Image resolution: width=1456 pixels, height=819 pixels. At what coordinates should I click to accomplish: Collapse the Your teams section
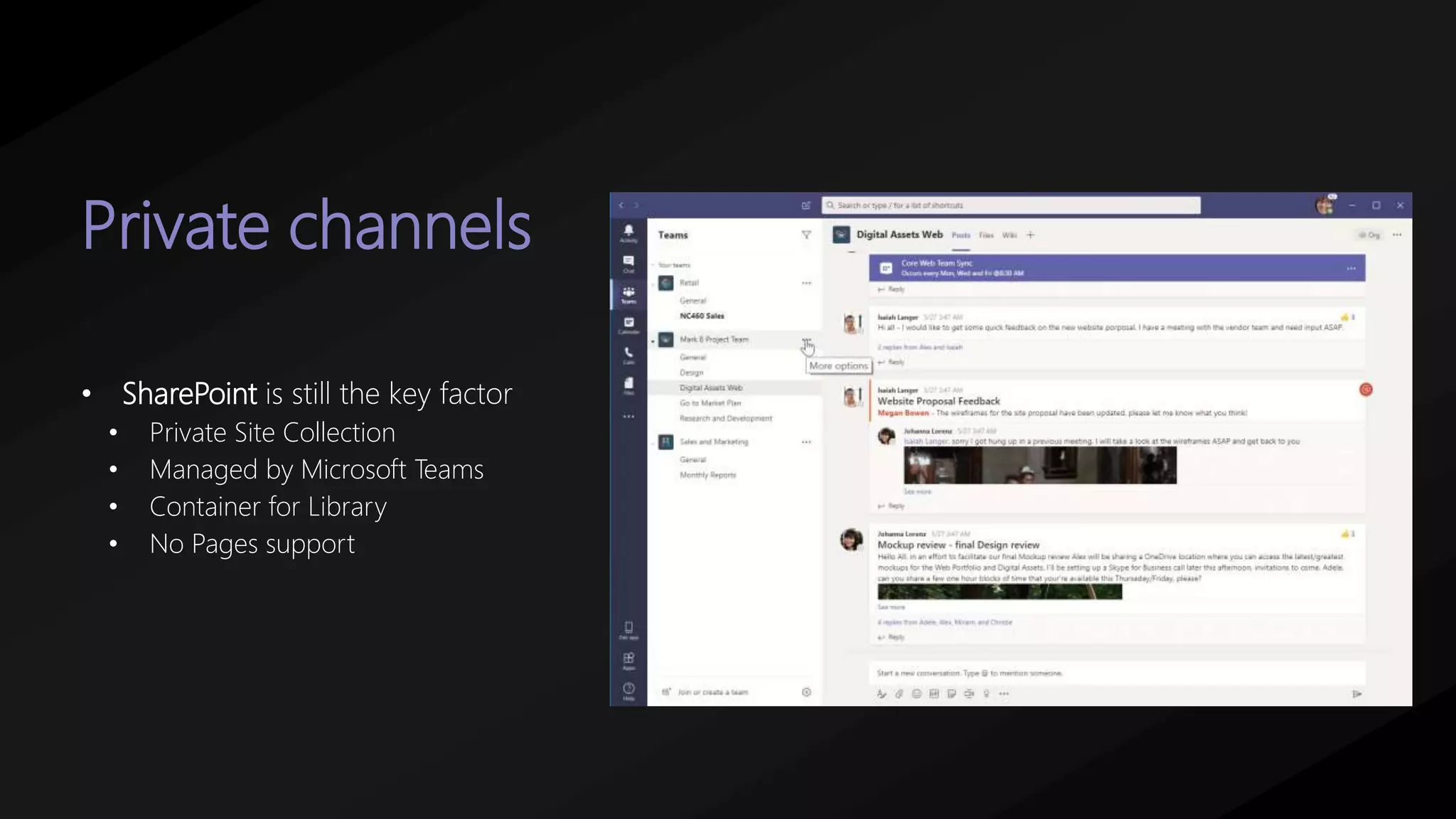pyautogui.click(x=653, y=265)
